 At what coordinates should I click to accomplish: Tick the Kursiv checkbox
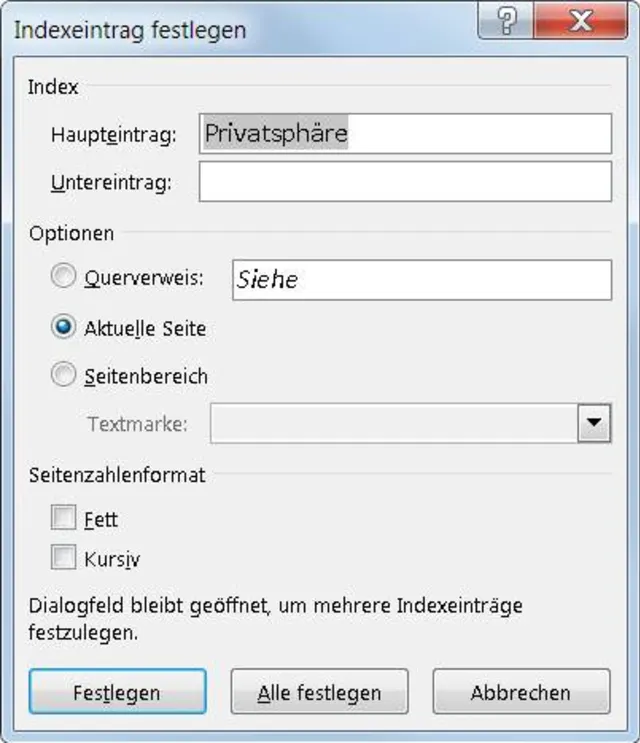point(64,558)
